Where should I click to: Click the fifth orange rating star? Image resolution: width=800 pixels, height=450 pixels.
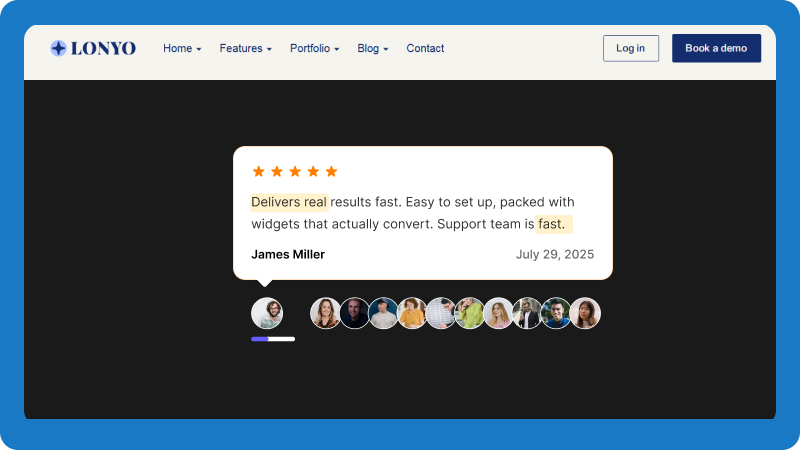331,171
